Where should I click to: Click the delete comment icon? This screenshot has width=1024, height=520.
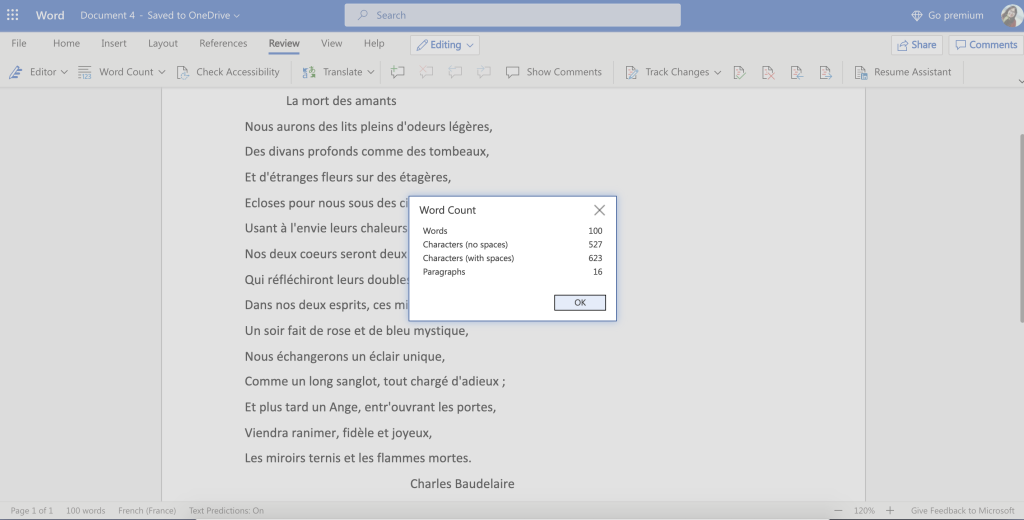[426, 72]
